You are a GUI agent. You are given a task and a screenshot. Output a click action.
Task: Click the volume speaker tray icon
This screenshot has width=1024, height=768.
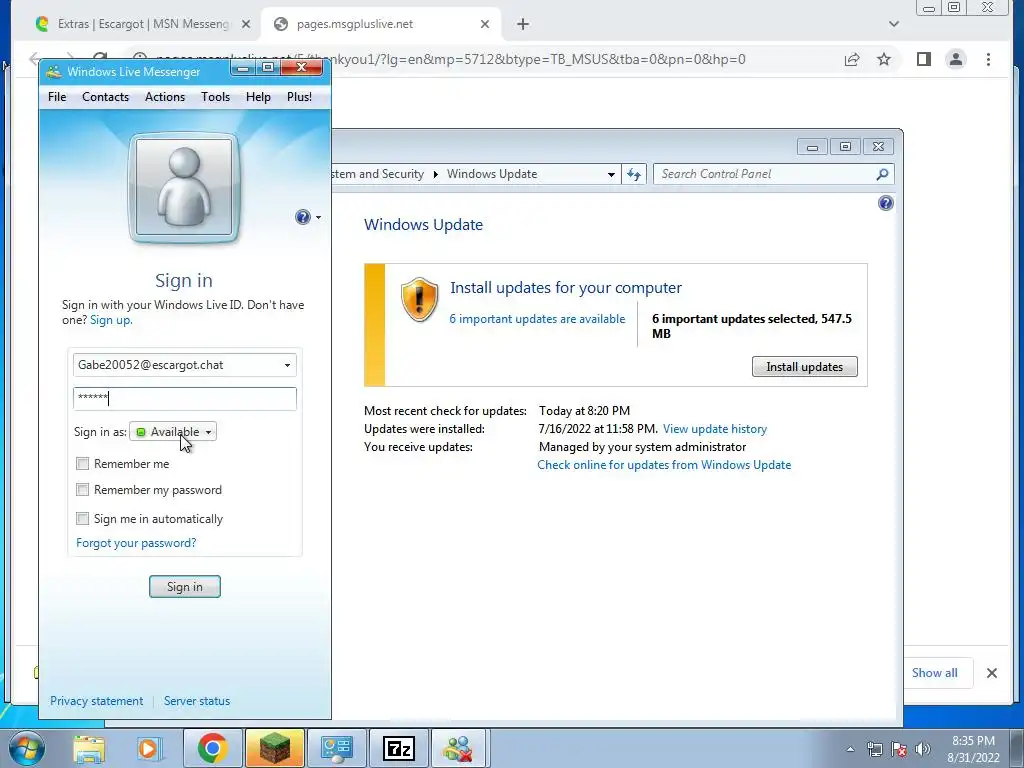click(x=923, y=749)
